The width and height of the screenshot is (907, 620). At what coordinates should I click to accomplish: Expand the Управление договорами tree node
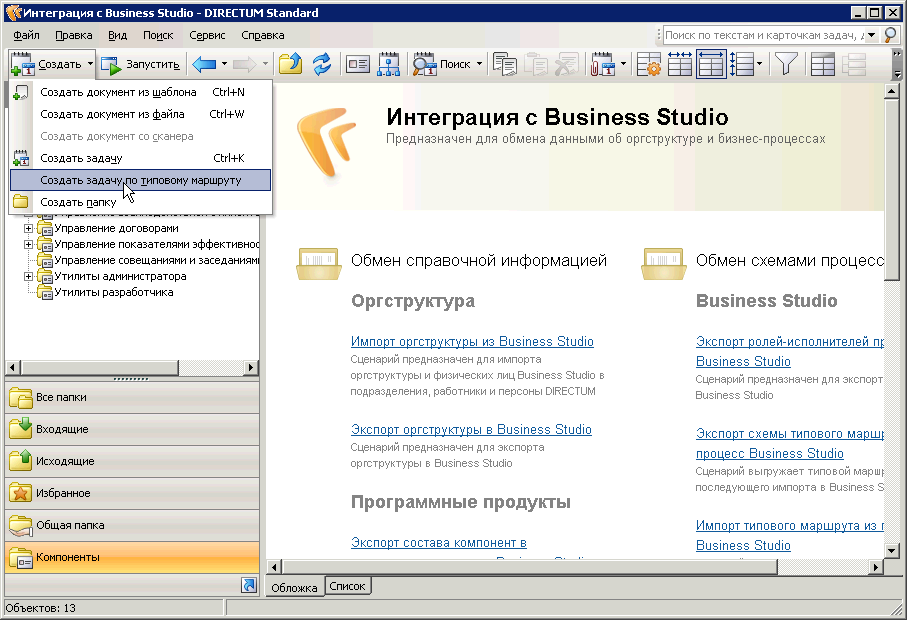coord(28,228)
